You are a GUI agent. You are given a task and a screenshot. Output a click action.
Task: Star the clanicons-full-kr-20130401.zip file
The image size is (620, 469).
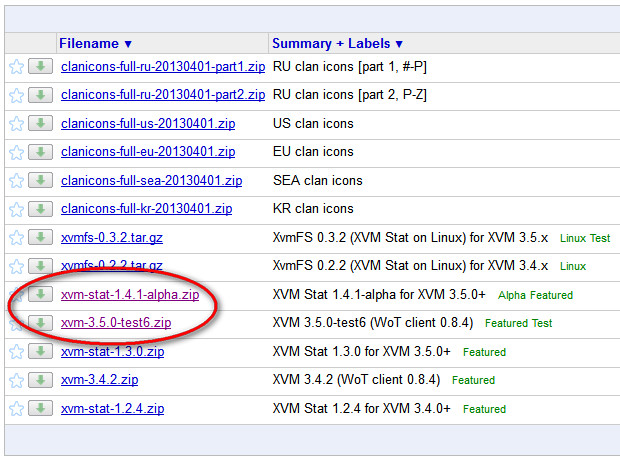[16, 209]
